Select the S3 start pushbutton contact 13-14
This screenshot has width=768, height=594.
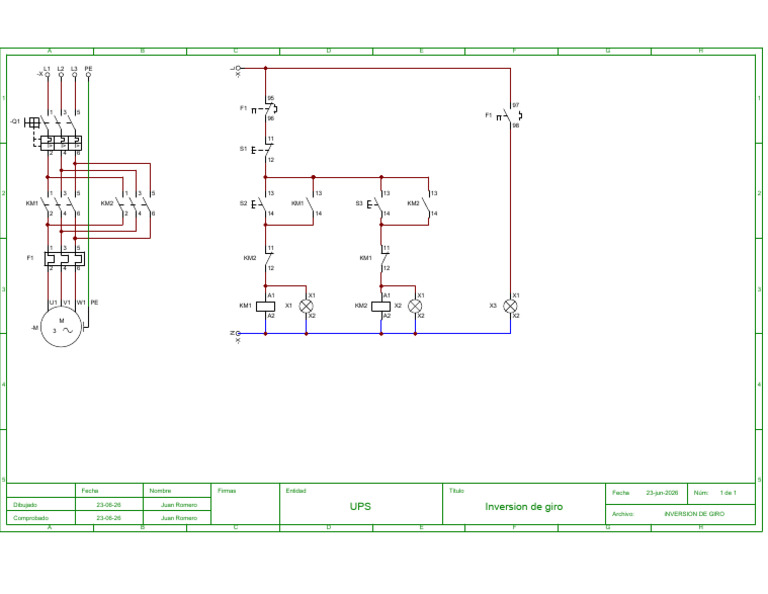[x=379, y=203]
